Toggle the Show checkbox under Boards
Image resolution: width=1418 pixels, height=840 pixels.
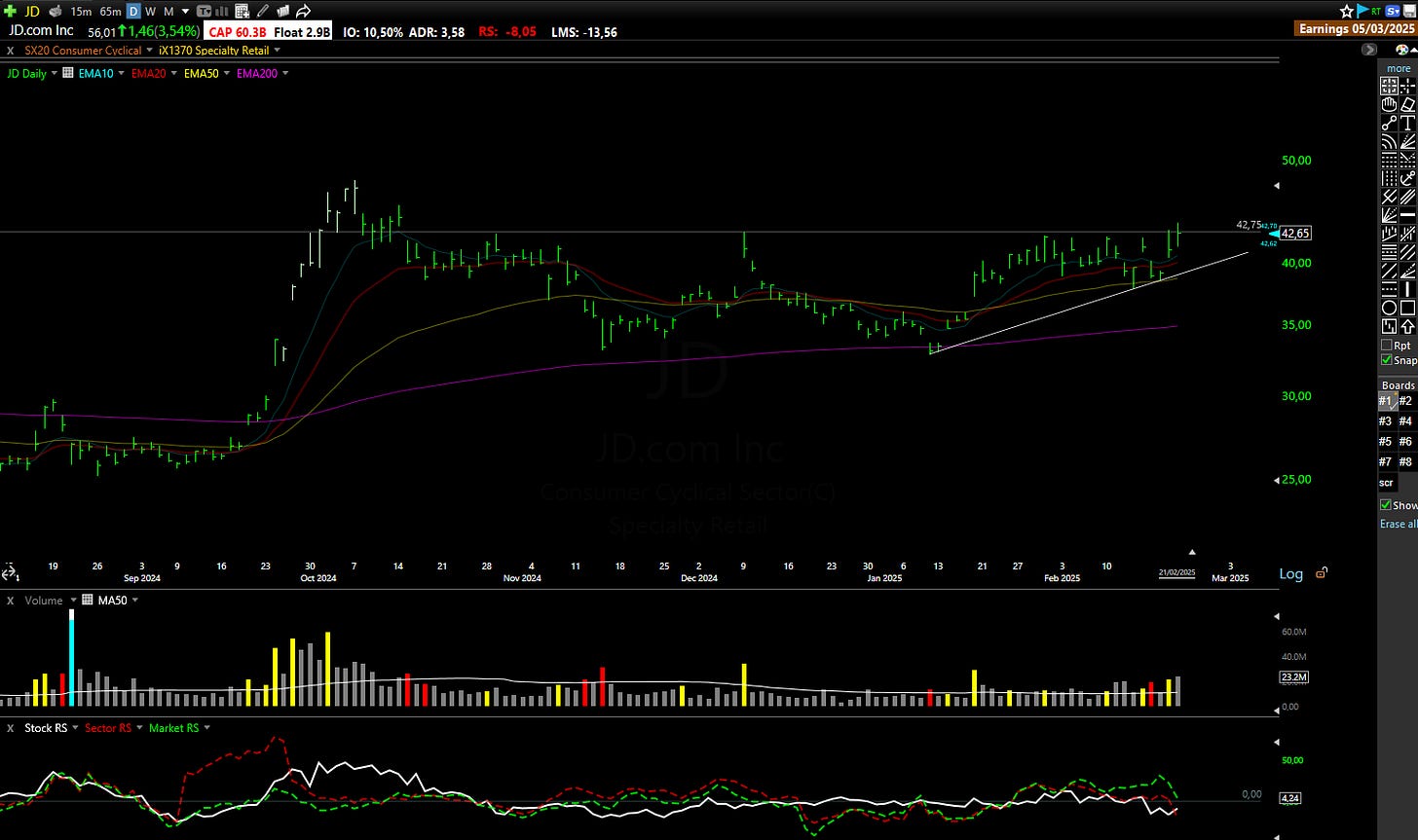1386,505
